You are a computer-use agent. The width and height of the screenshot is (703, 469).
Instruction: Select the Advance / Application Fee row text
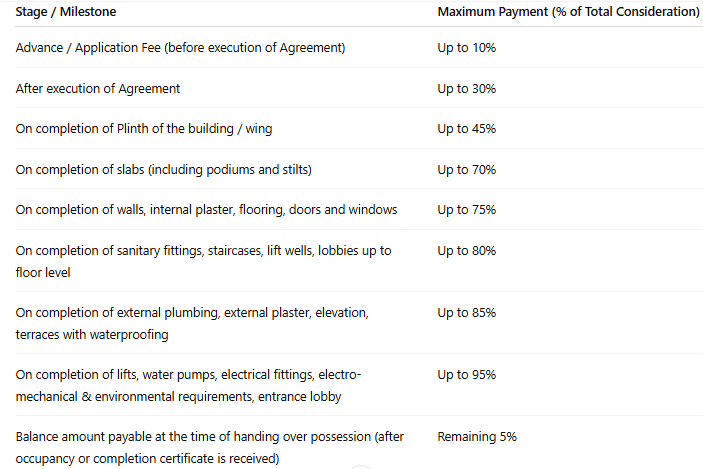pyautogui.click(x=180, y=48)
